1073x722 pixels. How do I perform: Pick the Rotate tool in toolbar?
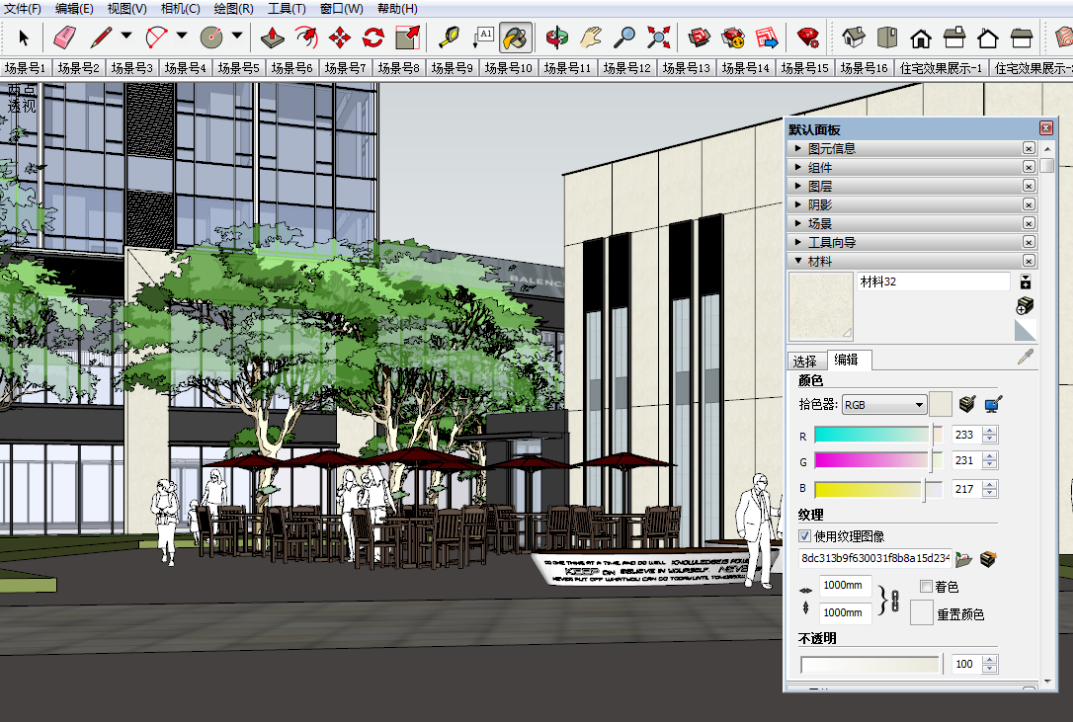tap(373, 38)
